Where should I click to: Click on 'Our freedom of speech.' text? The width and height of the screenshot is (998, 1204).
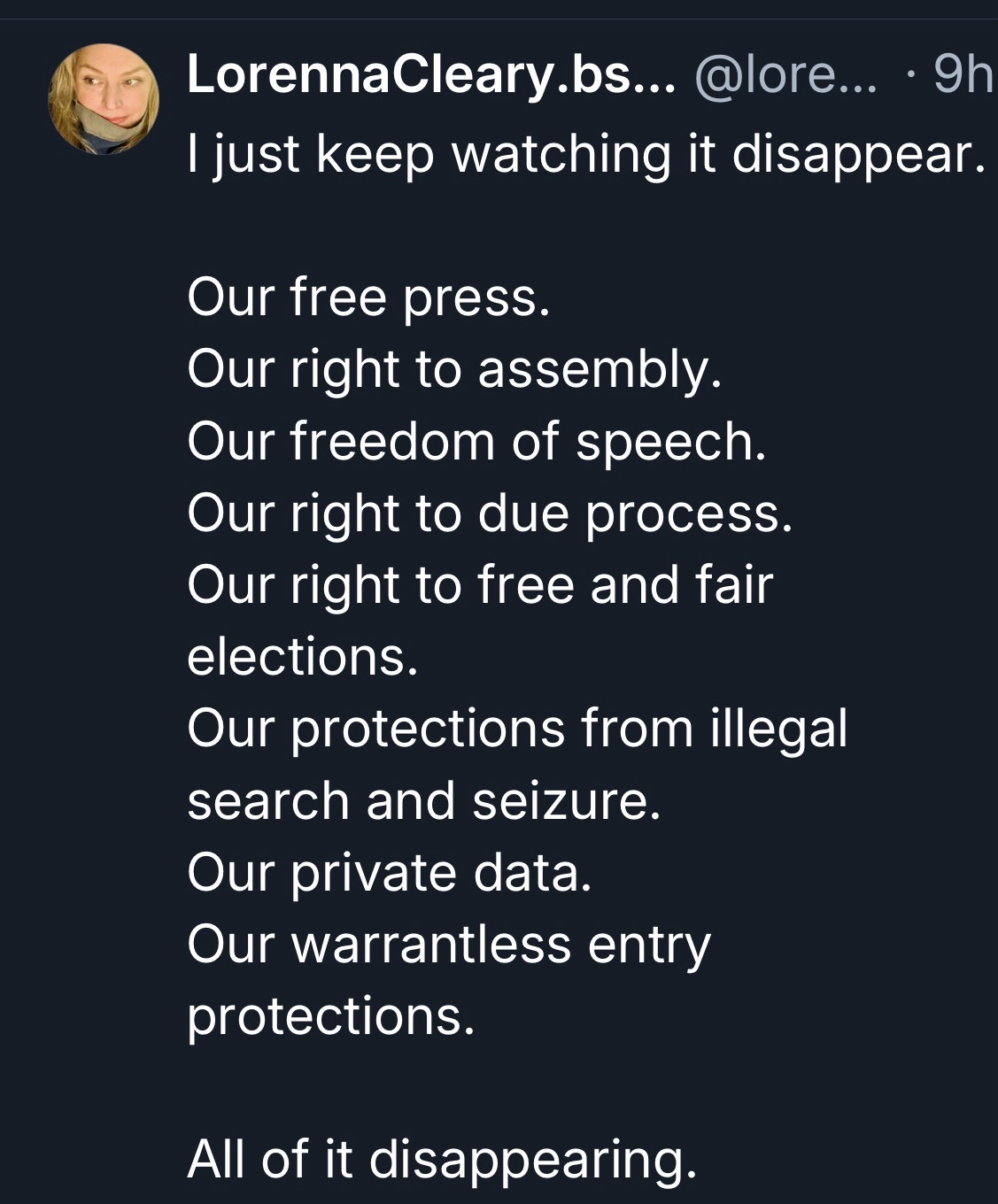pos(476,441)
